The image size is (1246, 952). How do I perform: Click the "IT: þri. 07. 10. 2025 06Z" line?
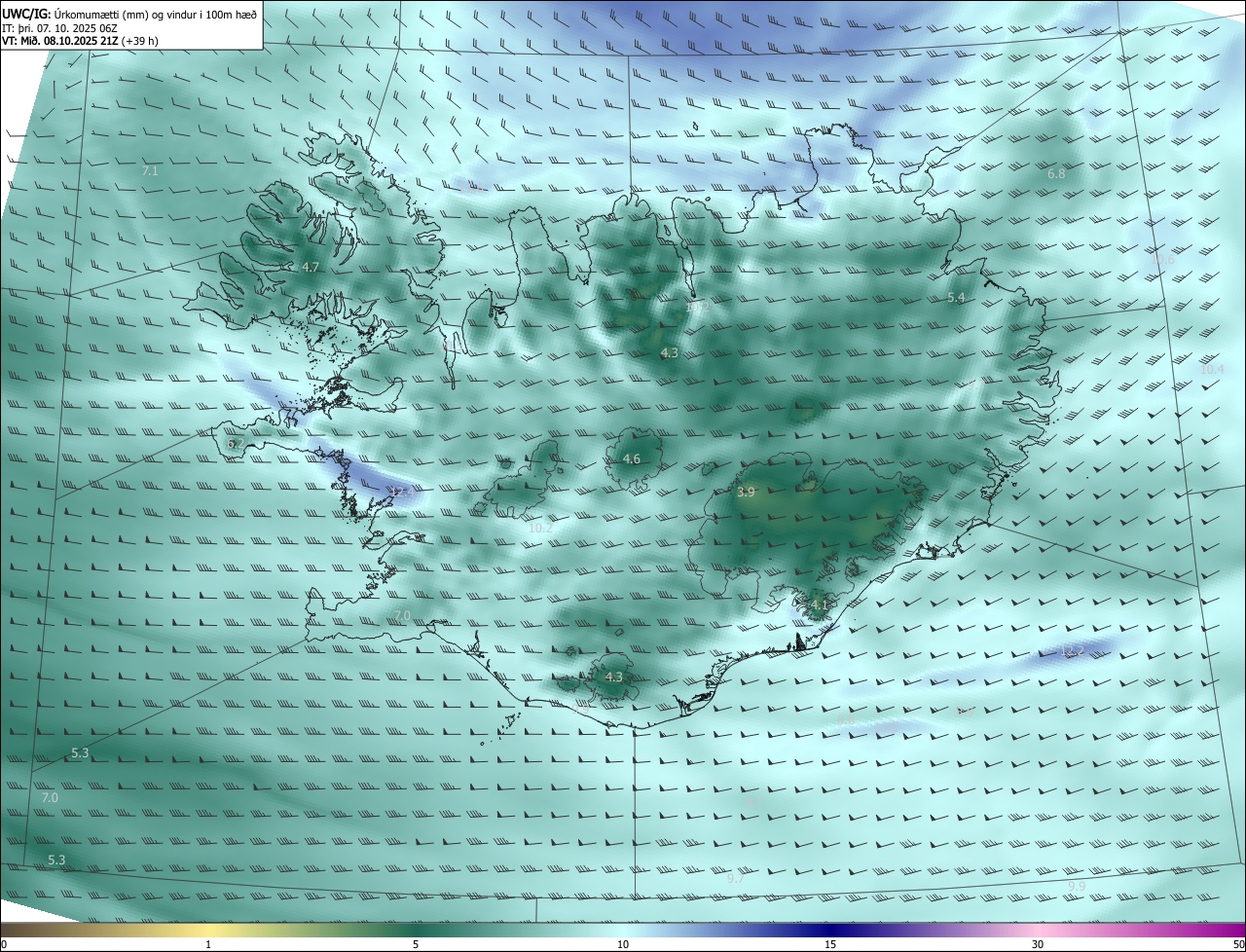click(60, 28)
